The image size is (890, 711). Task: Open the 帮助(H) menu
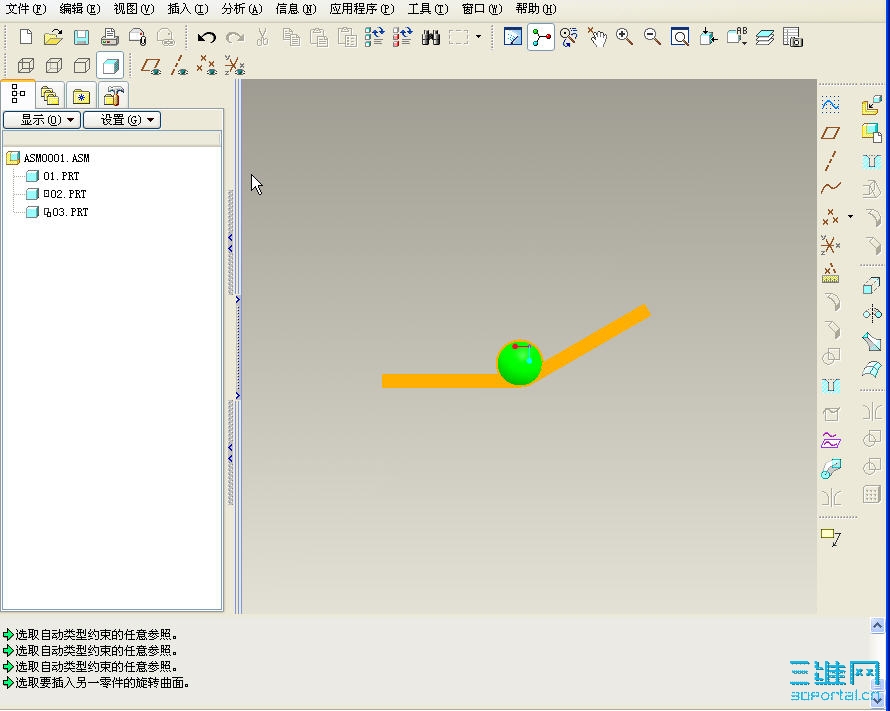(536, 9)
